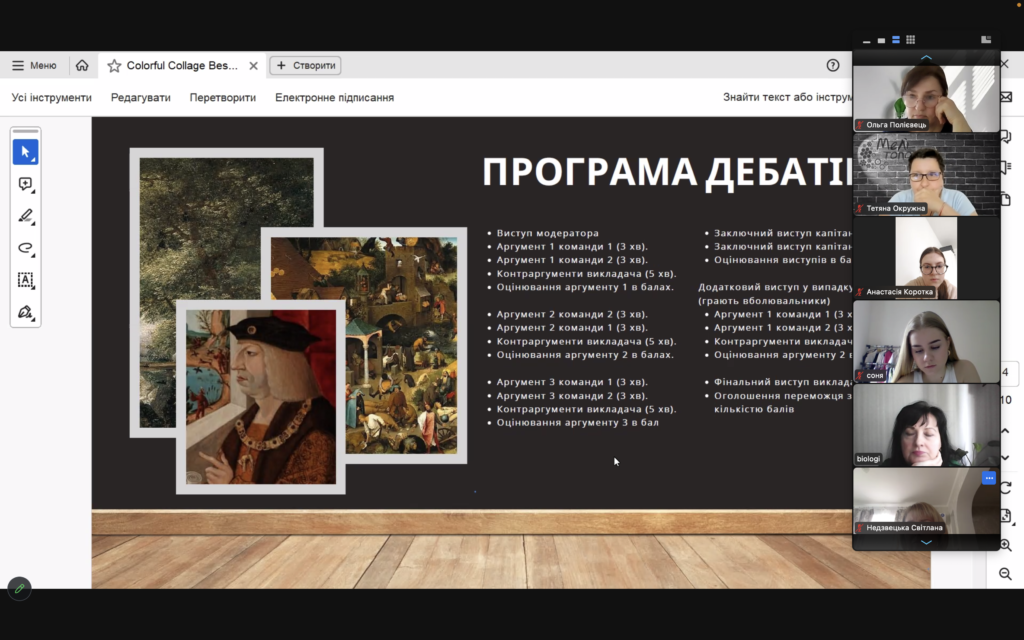Show more participants with down chevron
Viewport: 1024px width, 640px height.
click(x=926, y=542)
